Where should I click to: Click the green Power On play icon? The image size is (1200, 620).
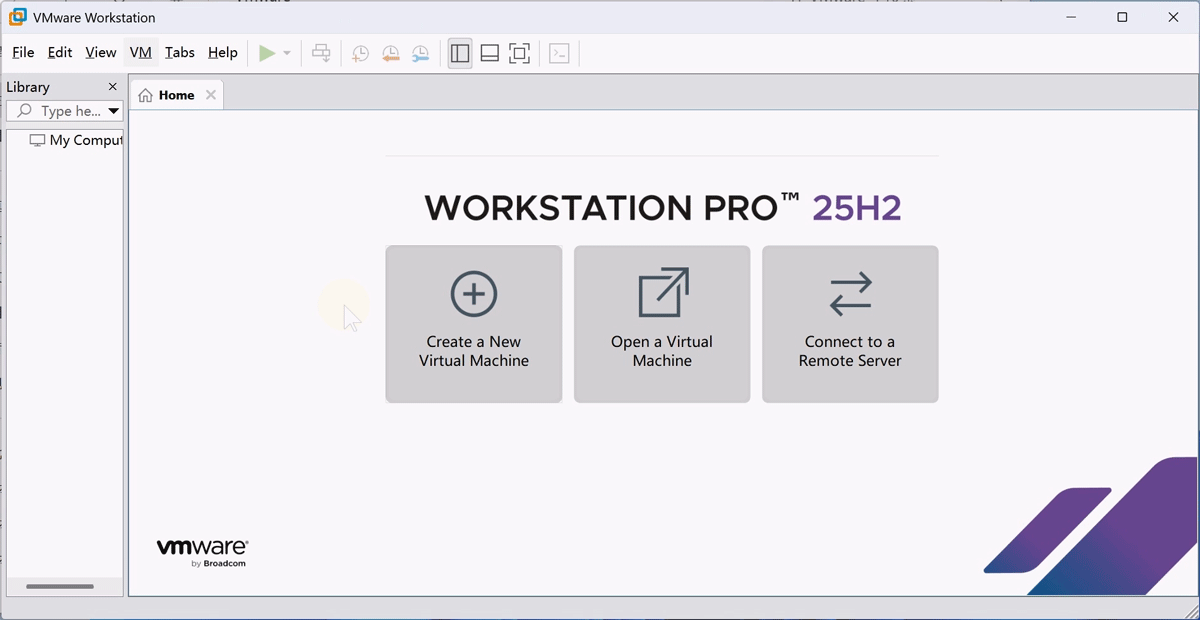[267, 53]
